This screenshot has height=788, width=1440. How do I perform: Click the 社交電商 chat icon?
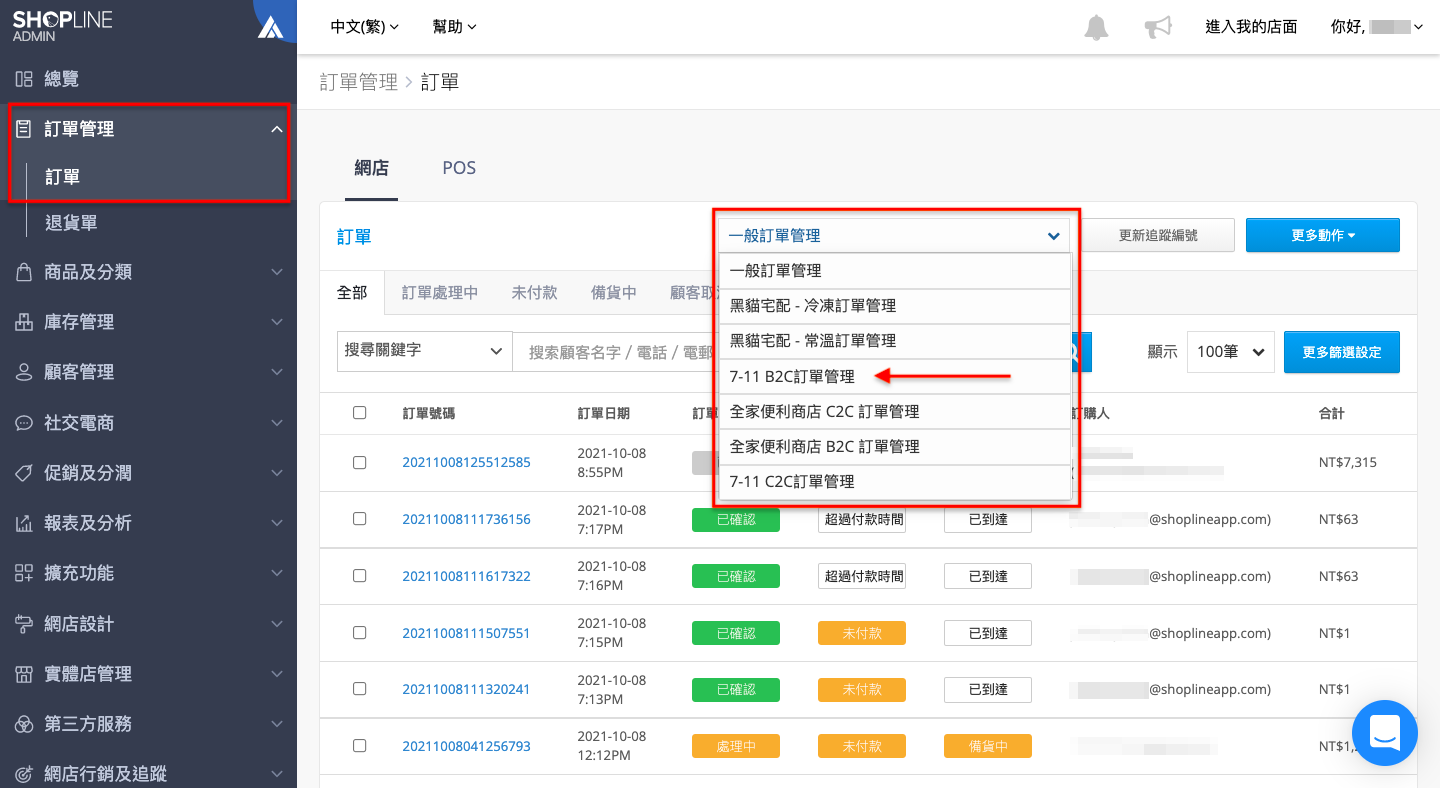click(24, 423)
